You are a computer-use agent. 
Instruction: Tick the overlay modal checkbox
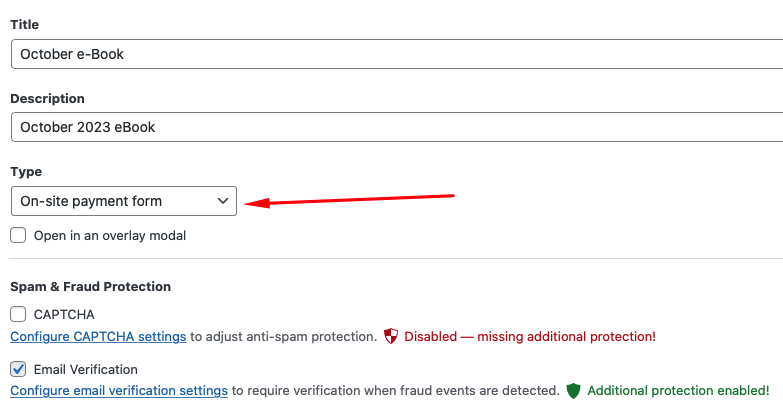[18, 235]
